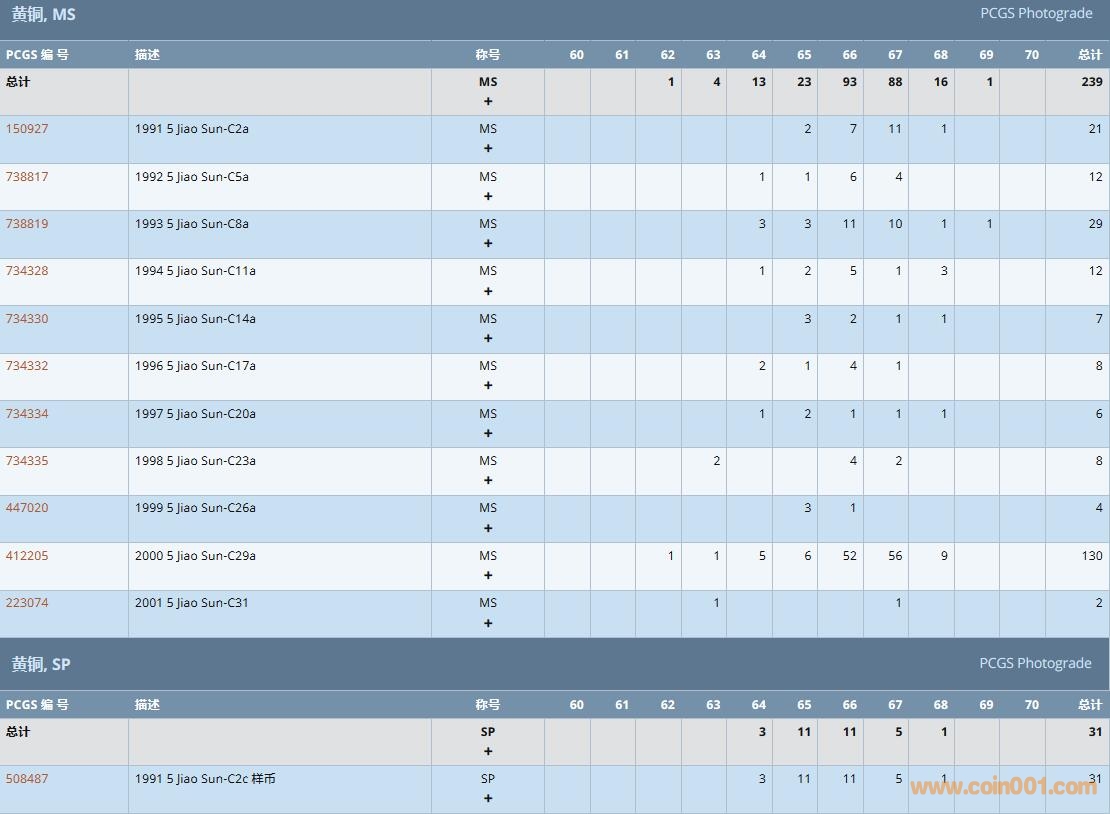
Task: Expand plus sign under 1991 5 Jiao Sun-C2a
Action: (488, 149)
